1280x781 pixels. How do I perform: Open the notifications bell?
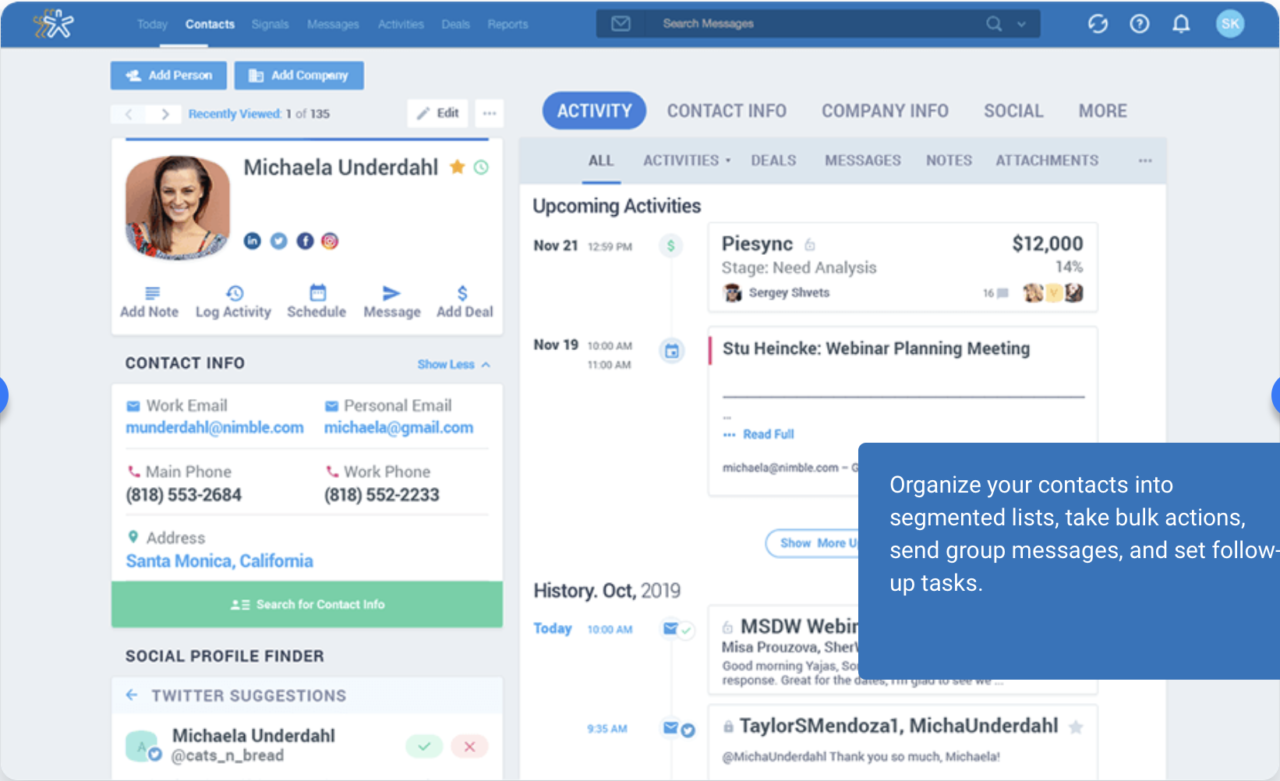1181,24
